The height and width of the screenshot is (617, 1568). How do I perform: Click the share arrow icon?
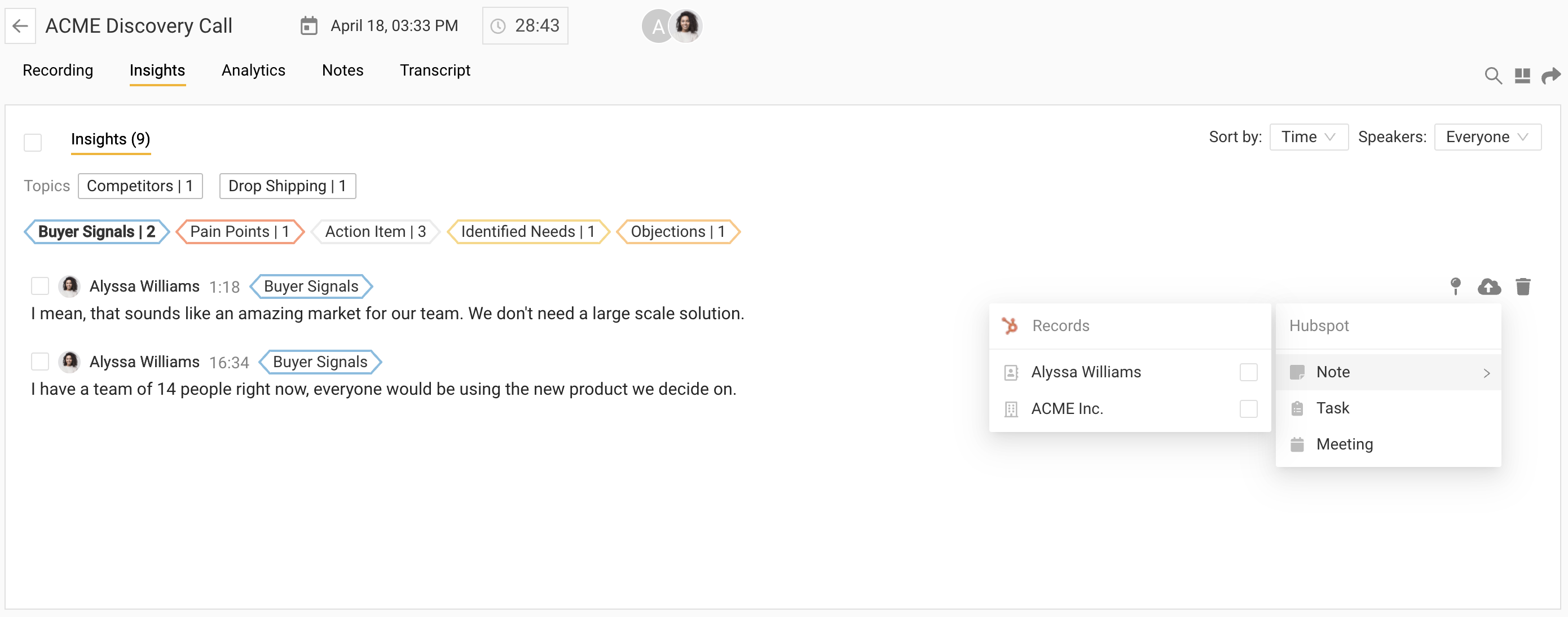click(1550, 76)
